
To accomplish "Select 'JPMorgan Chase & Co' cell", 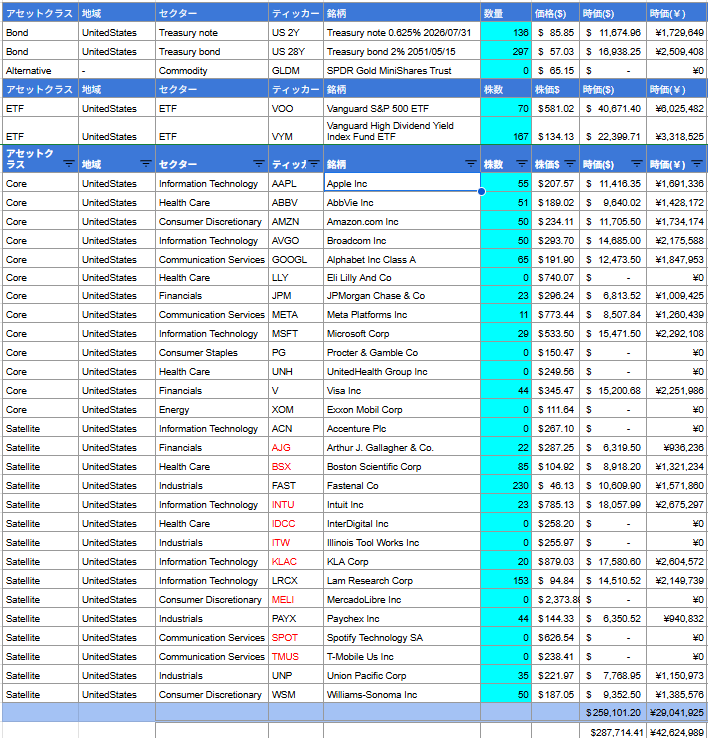I will tap(402, 295).
